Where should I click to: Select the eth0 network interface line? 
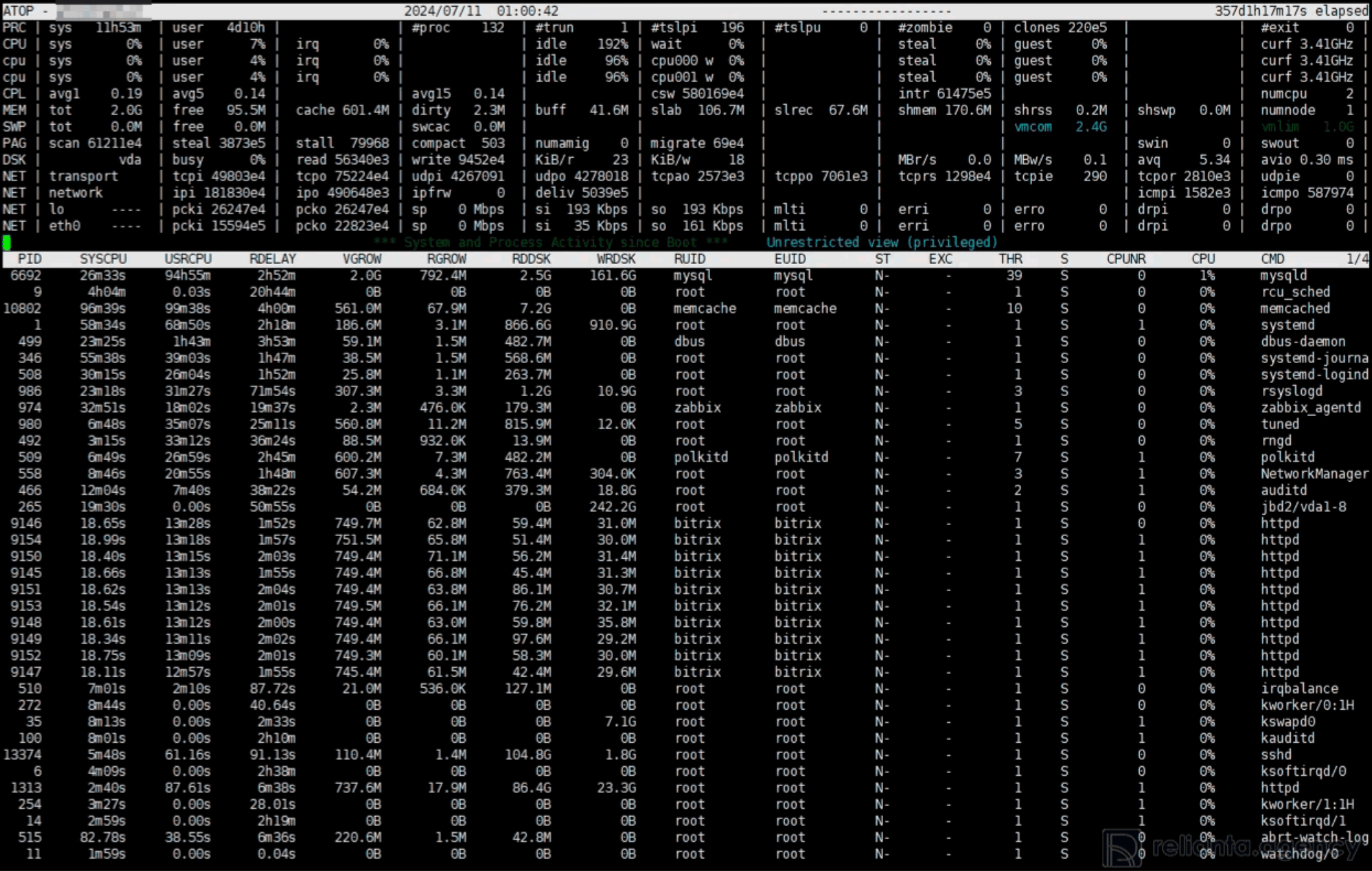click(65, 226)
